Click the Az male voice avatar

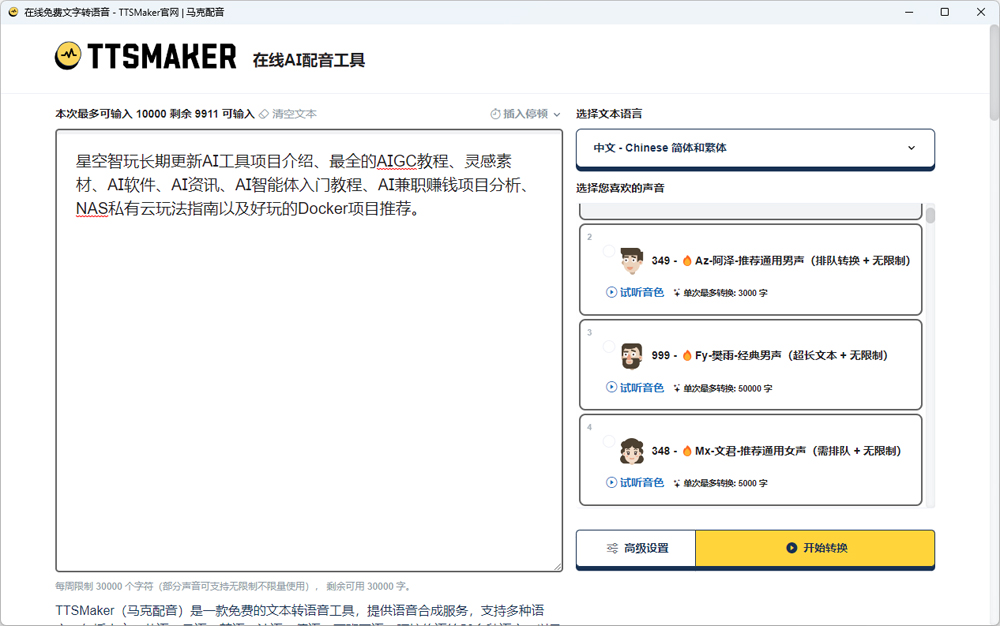coord(631,261)
